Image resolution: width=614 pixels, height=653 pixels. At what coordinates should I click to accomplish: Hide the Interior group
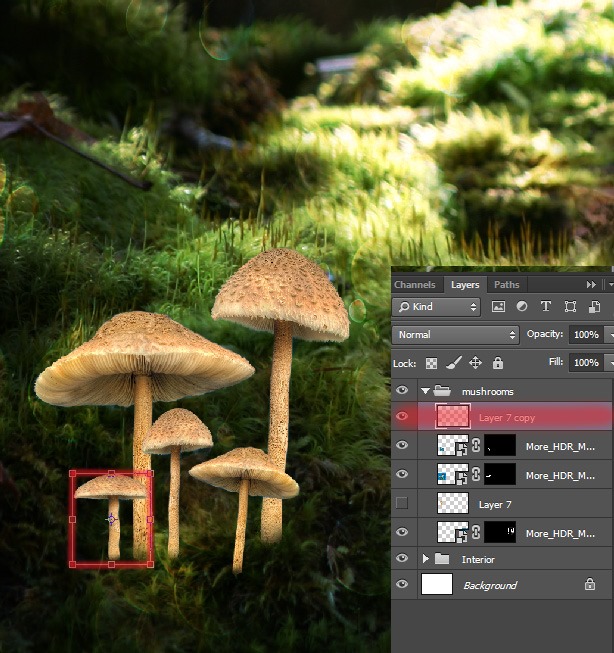tap(402, 558)
